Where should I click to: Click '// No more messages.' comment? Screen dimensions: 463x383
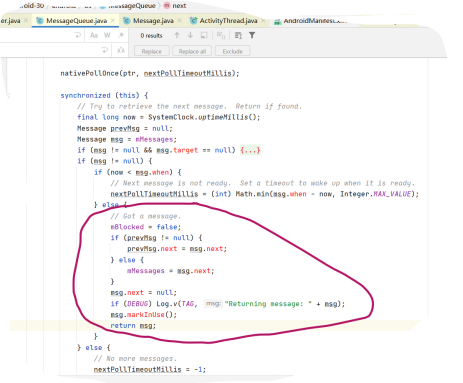(135, 359)
